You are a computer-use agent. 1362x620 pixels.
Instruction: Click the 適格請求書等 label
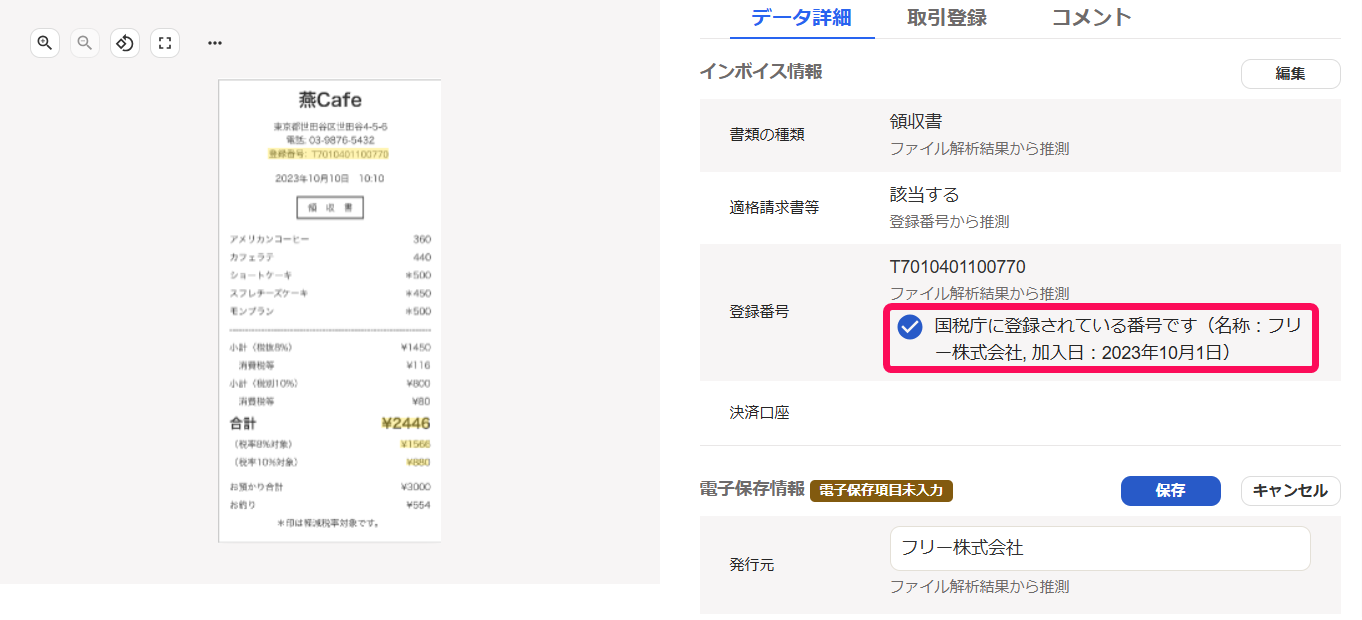click(x=775, y=208)
